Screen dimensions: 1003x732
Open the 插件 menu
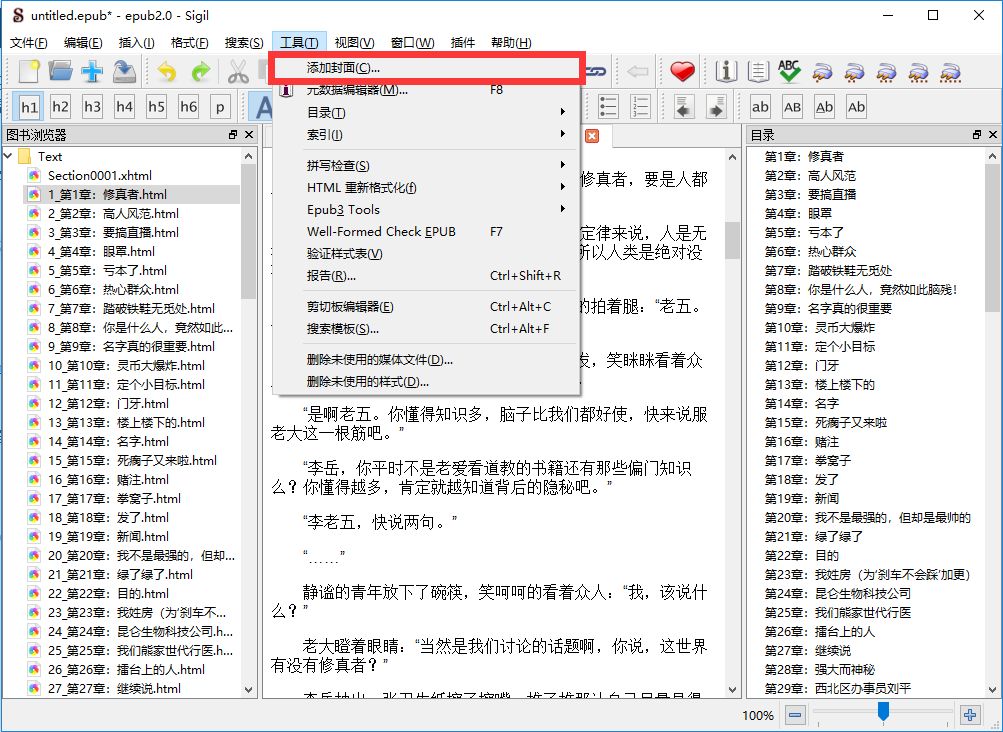tap(462, 42)
